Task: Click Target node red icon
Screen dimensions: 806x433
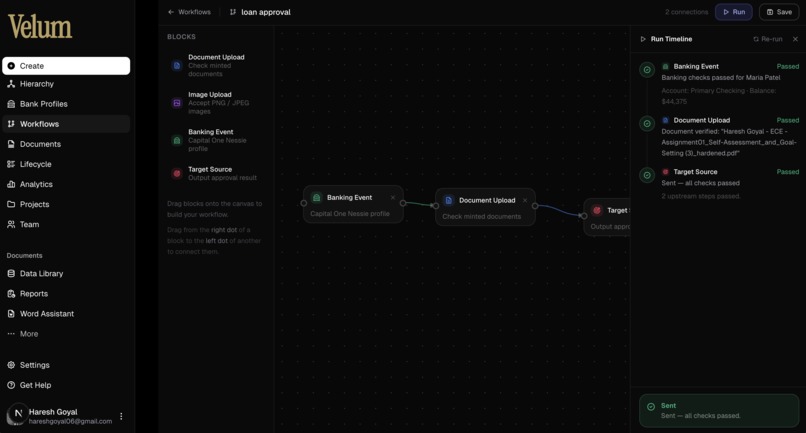Action: 597,210
